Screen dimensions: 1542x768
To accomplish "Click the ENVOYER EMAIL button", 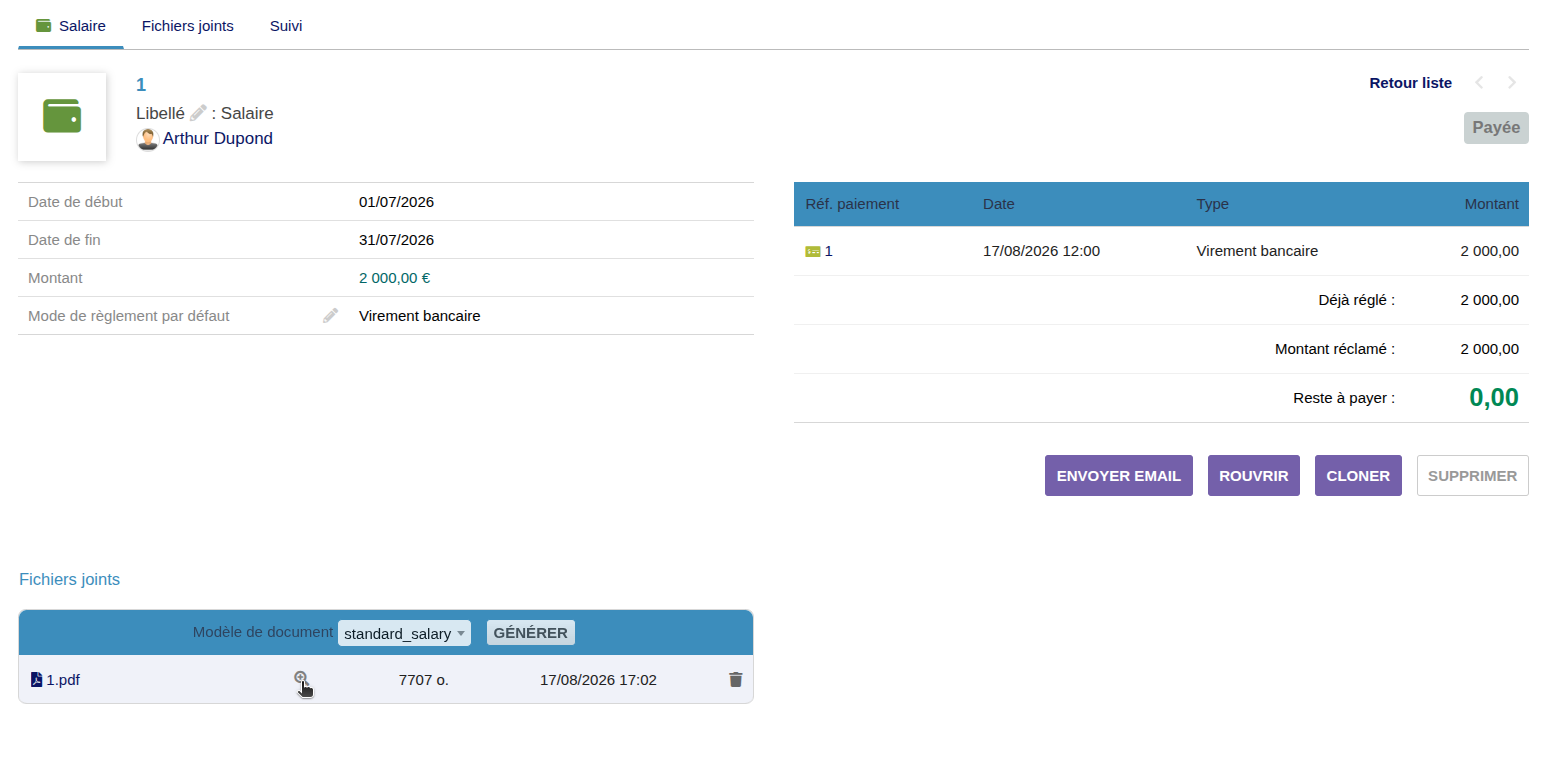I will (1119, 476).
